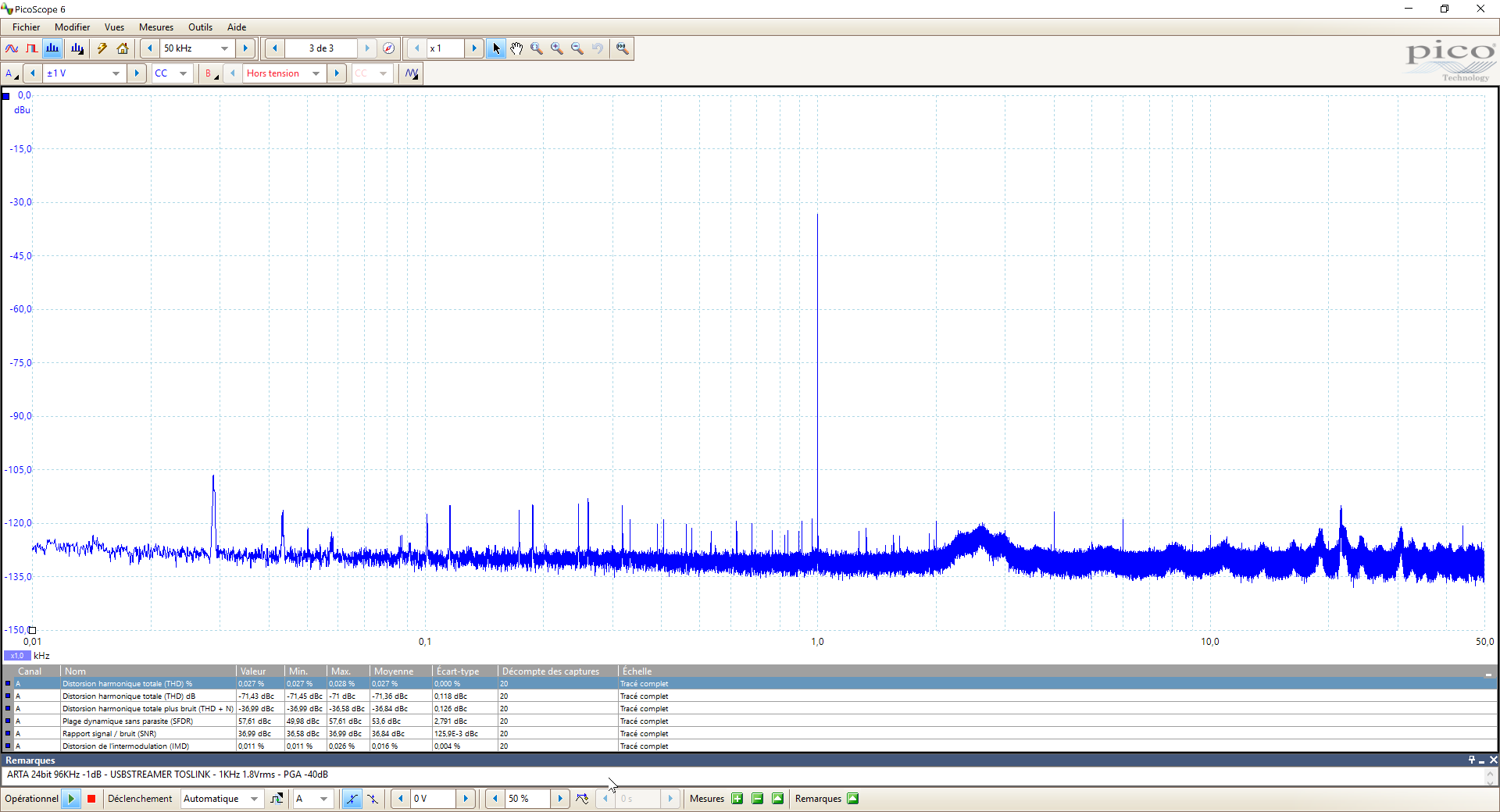Toggle falling edge trigger icon
The height and width of the screenshot is (812, 1500).
pyautogui.click(x=373, y=799)
